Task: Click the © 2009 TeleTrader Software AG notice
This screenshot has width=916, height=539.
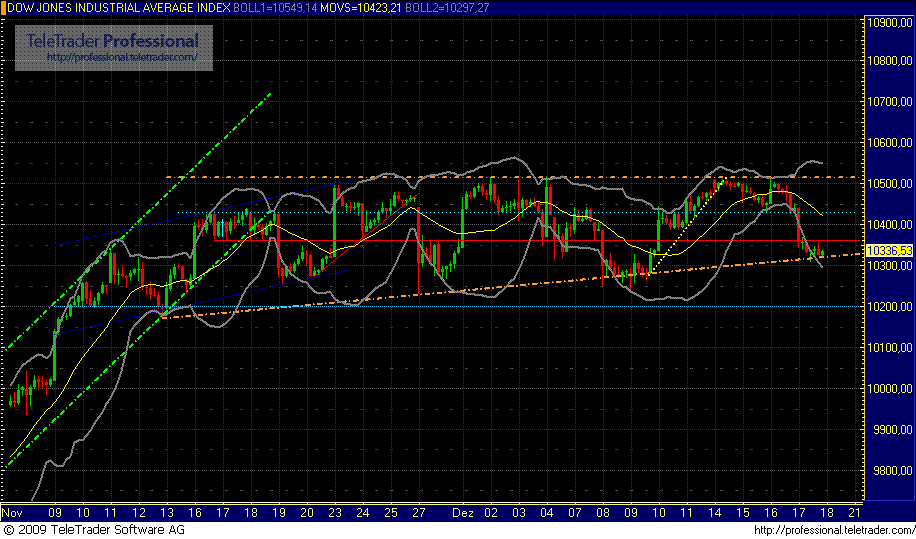Action: point(93,530)
